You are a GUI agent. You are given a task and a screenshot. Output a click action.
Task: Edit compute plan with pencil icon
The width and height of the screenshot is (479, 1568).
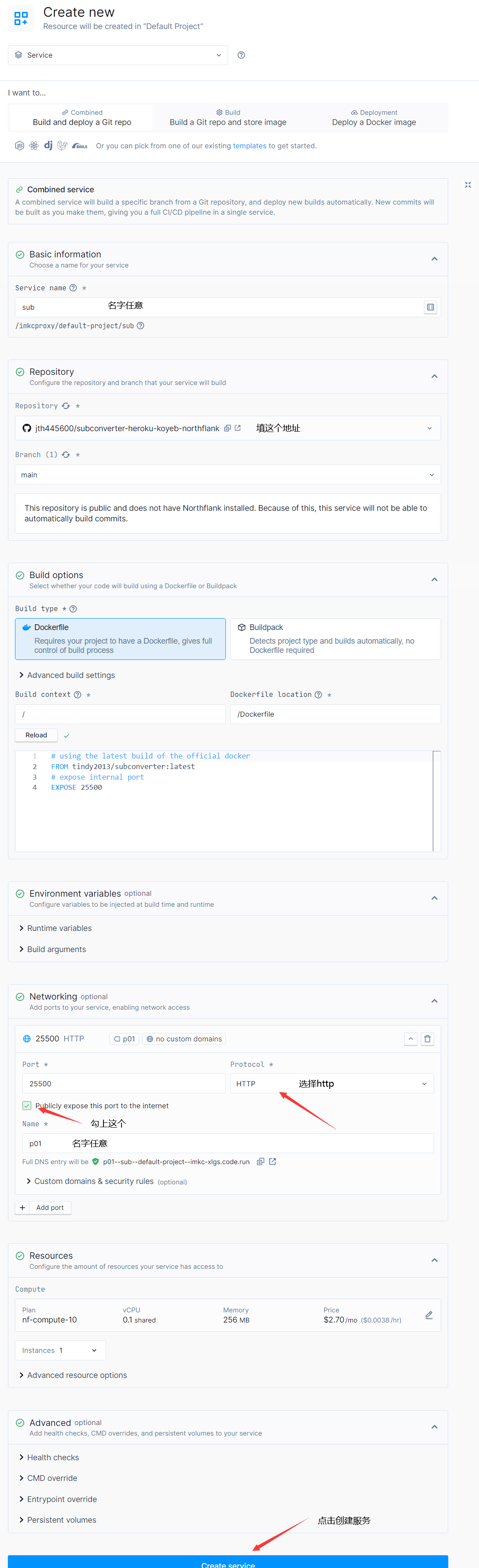(x=428, y=1315)
